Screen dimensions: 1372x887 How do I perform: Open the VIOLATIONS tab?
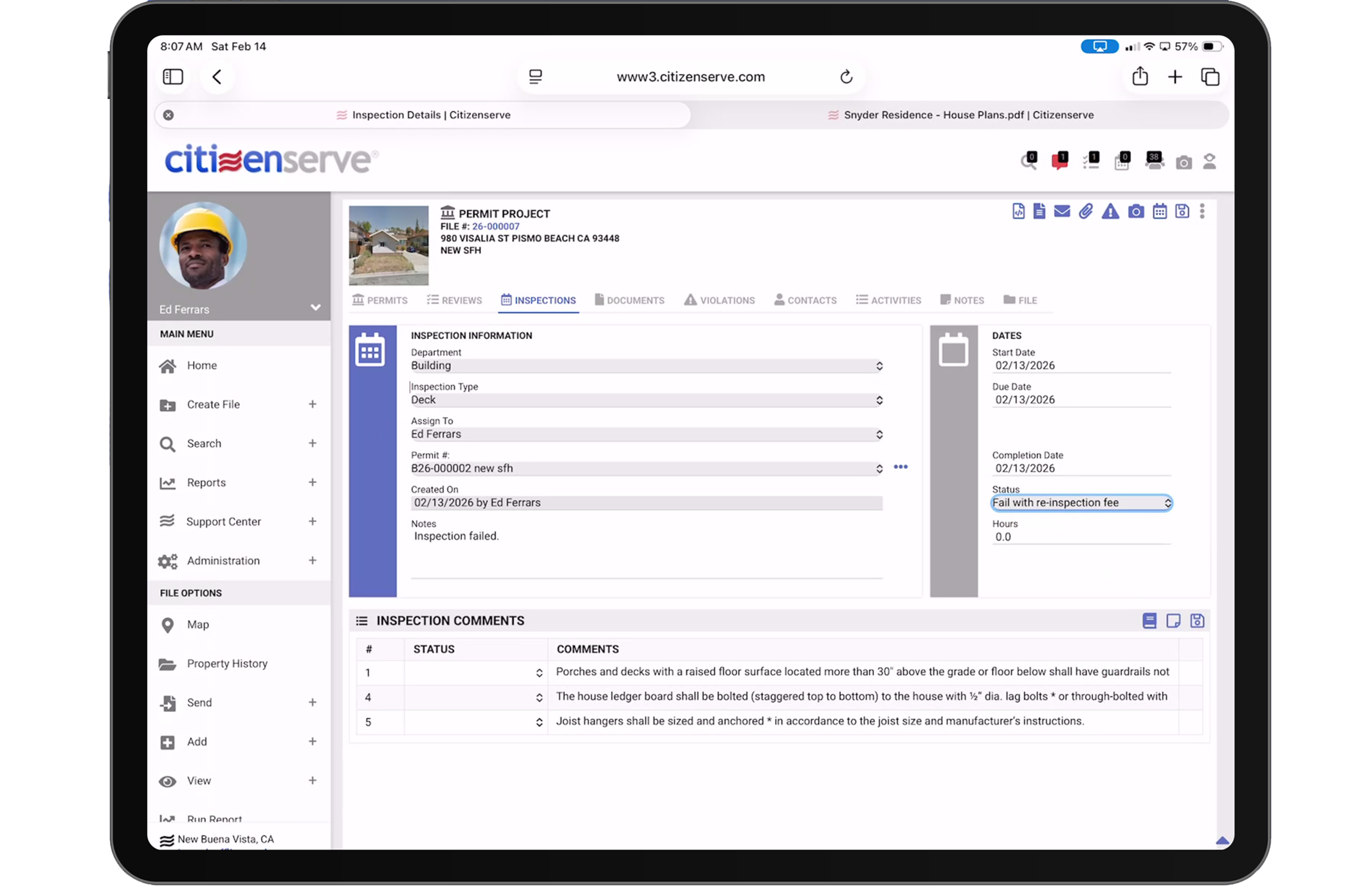tap(719, 300)
